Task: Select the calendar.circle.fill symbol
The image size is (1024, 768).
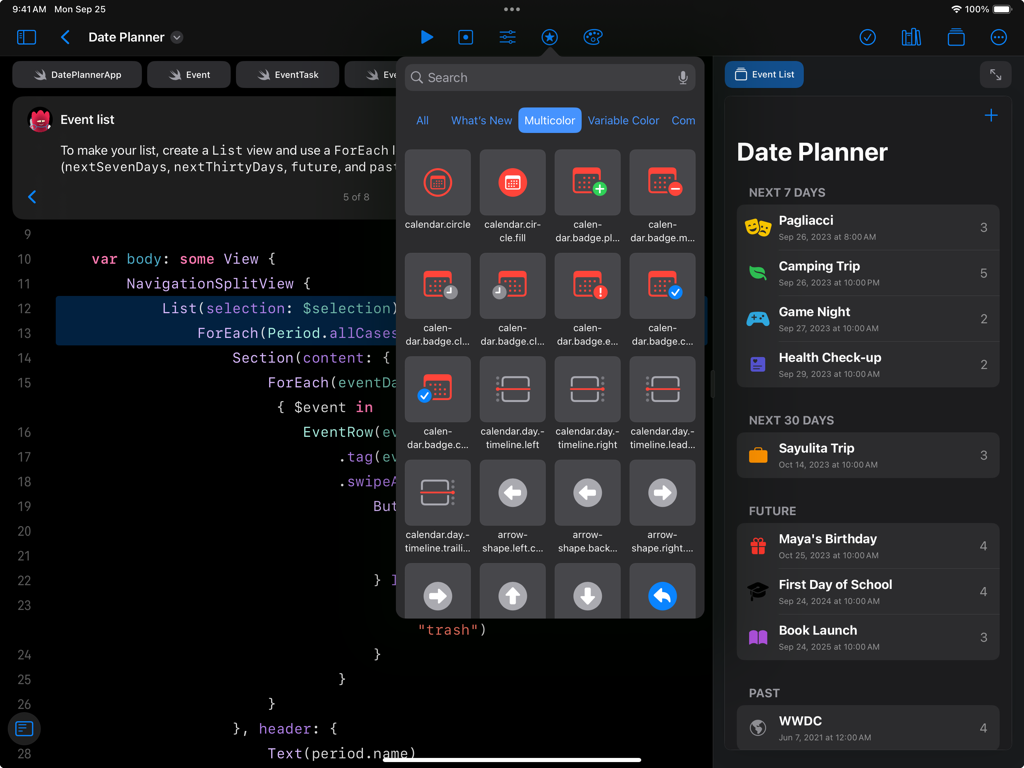Action: pos(512,182)
